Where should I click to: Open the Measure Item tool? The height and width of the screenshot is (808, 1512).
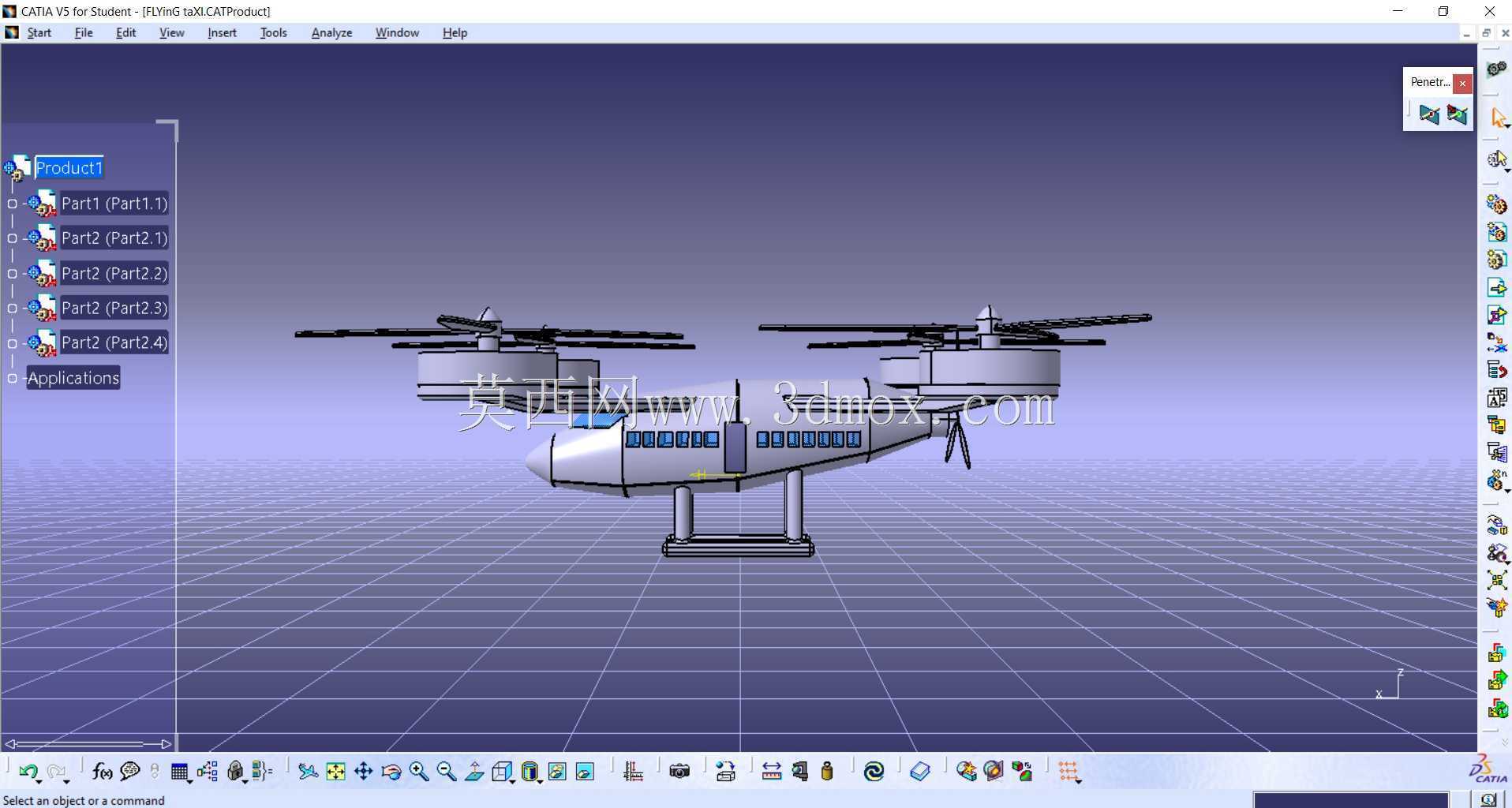click(x=799, y=772)
